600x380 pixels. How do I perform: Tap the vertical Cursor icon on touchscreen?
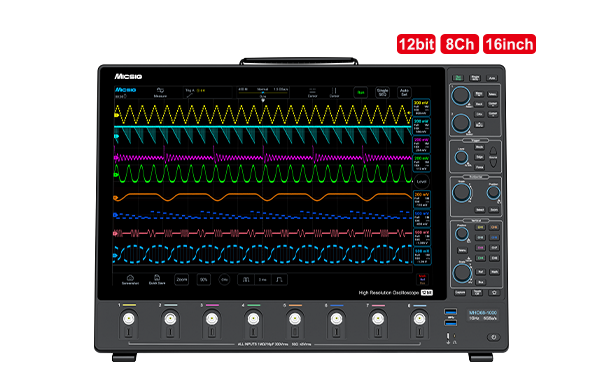[x=334, y=92]
